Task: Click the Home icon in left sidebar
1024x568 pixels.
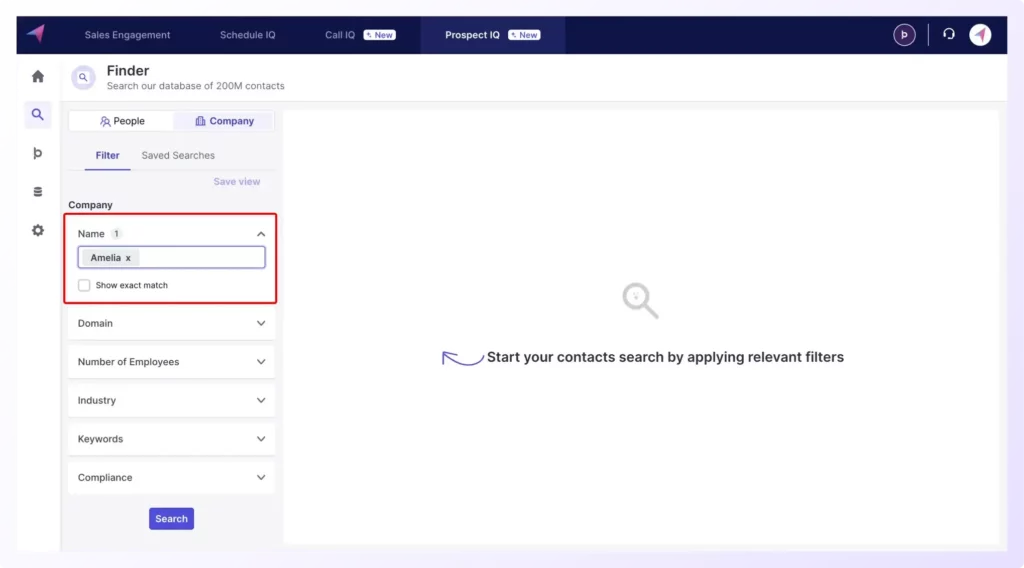Action: pyautogui.click(x=38, y=76)
